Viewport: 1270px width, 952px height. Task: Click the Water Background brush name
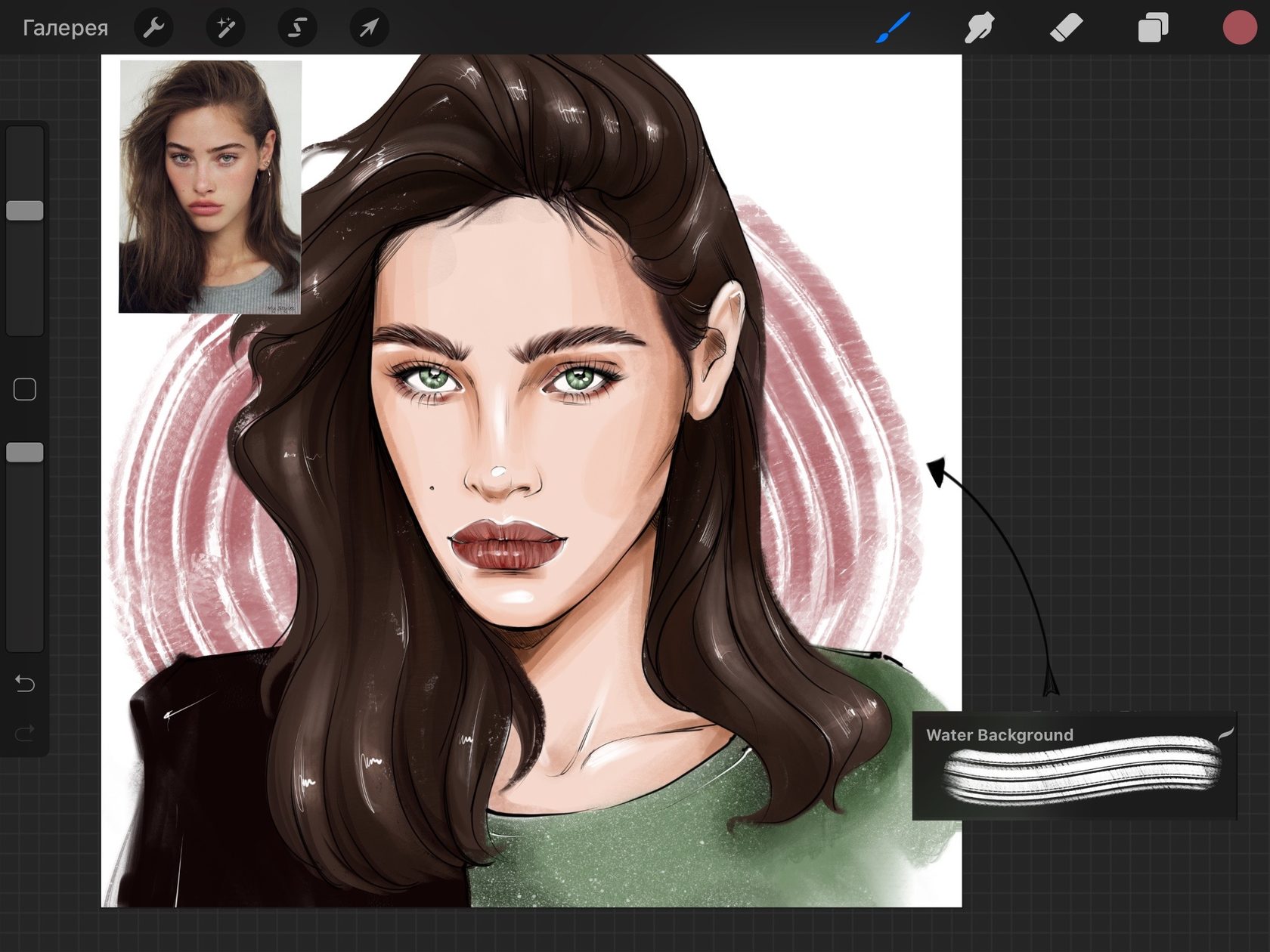(x=999, y=735)
